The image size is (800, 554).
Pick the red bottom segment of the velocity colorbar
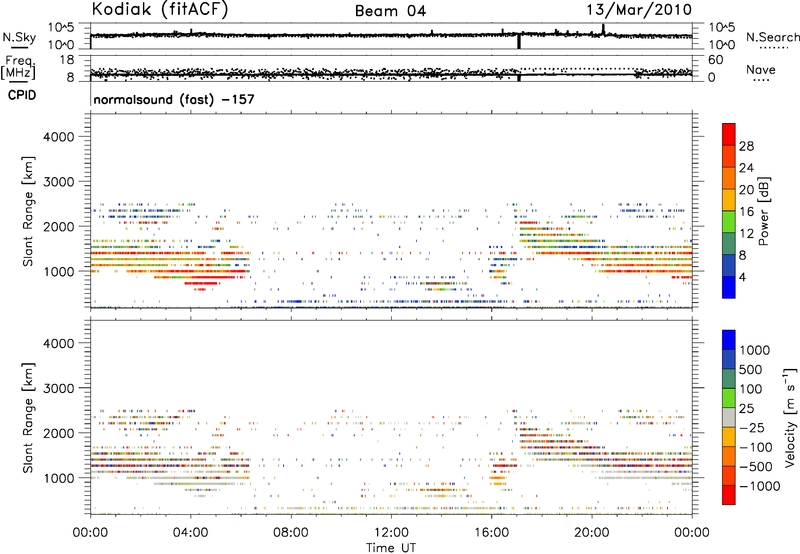(x=729, y=495)
